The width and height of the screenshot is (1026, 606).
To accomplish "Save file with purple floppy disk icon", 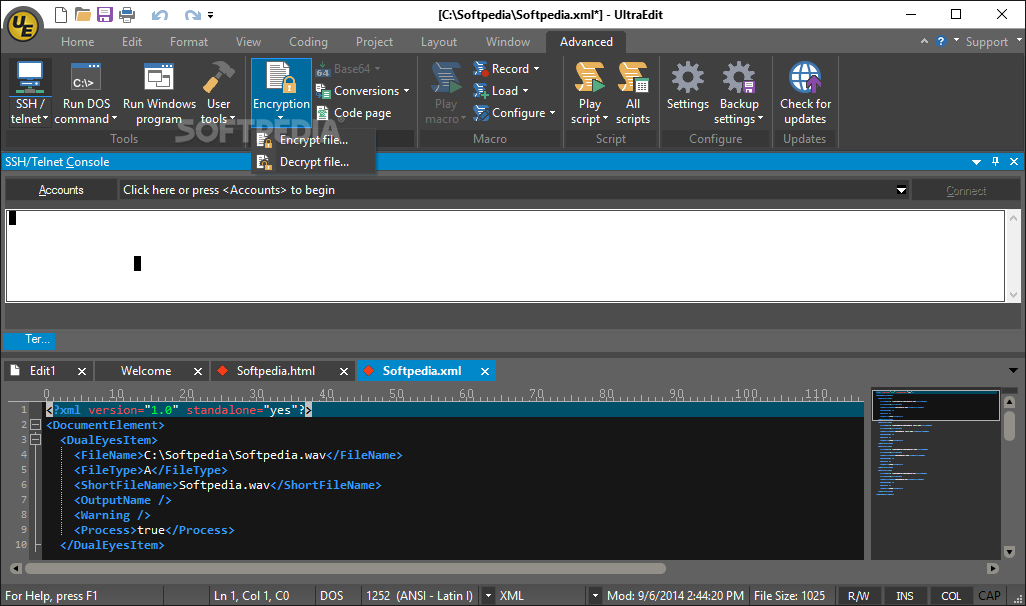I will (105, 14).
